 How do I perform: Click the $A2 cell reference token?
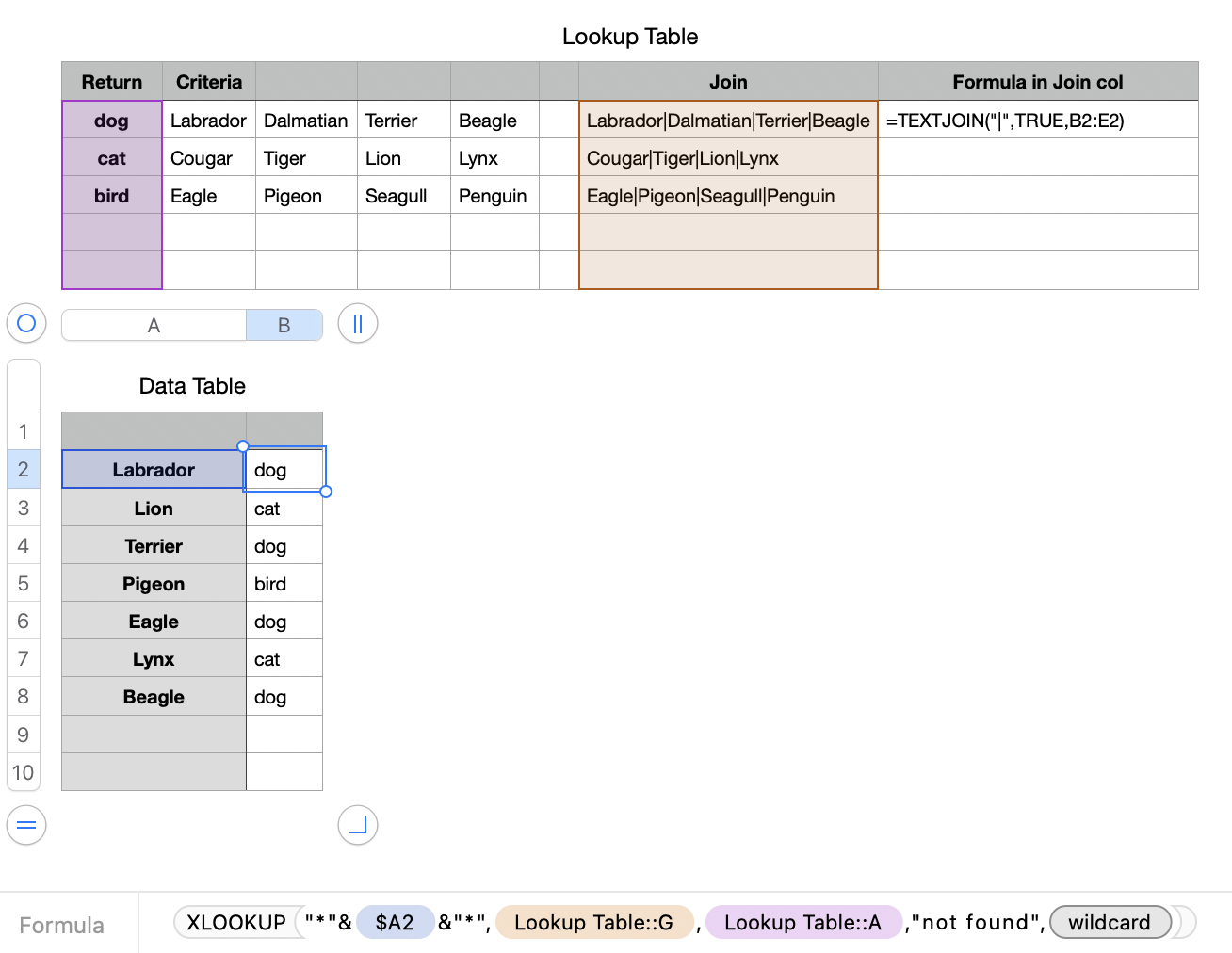[x=395, y=923]
